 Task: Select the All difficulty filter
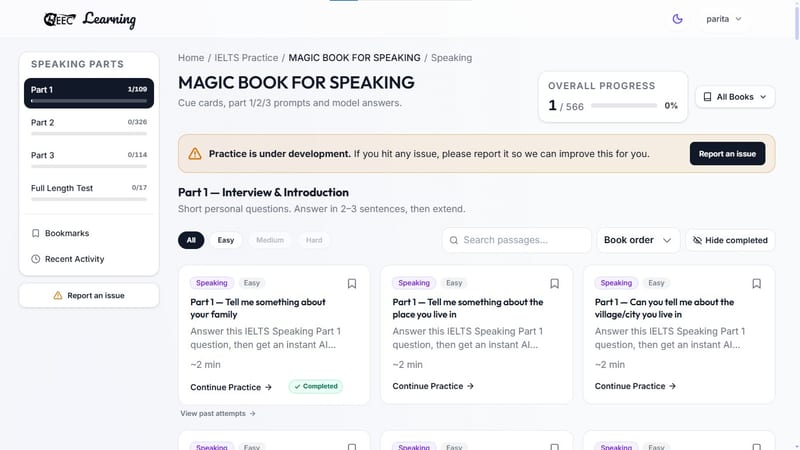coord(191,240)
